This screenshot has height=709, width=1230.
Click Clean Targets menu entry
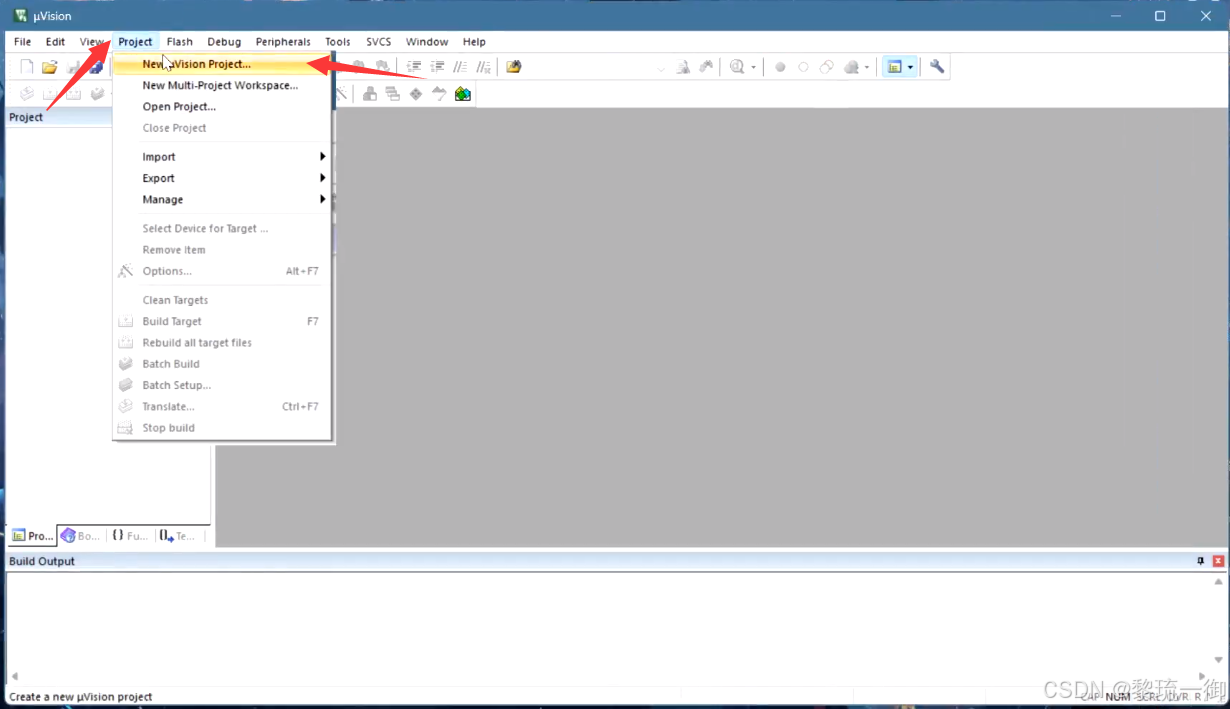click(x=222, y=300)
